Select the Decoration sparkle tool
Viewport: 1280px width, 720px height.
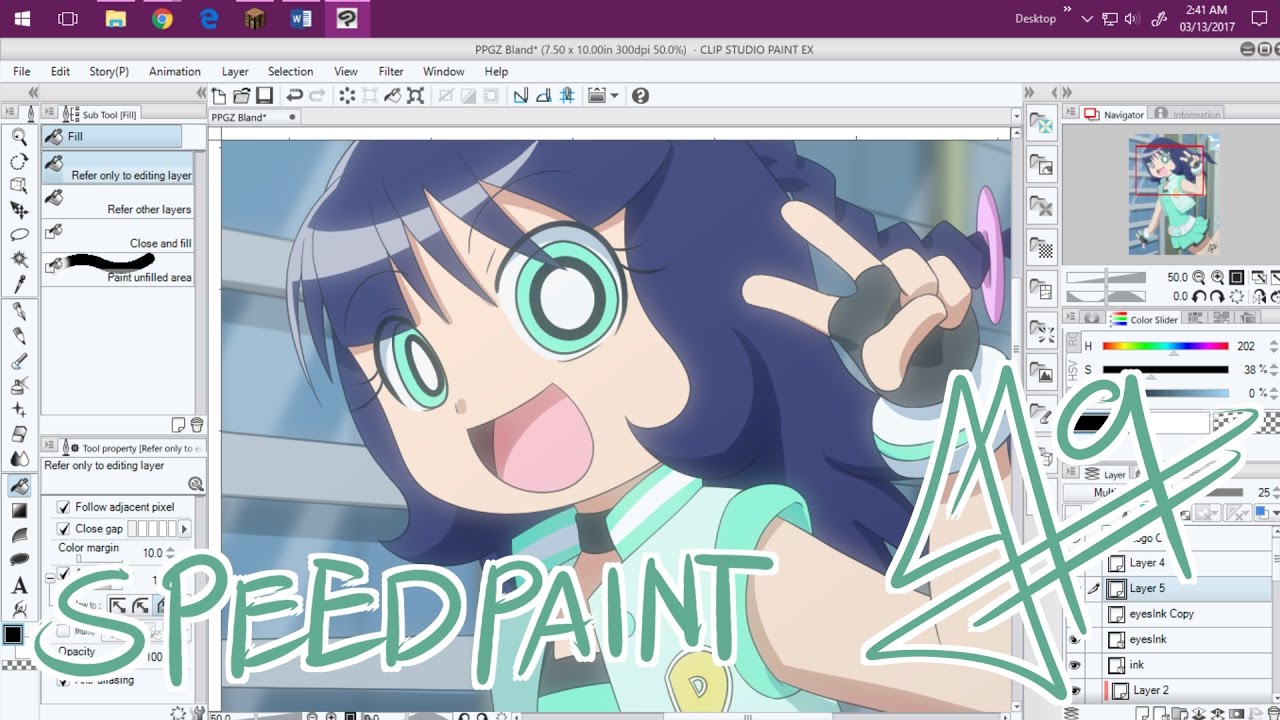(x=19, y=410)
